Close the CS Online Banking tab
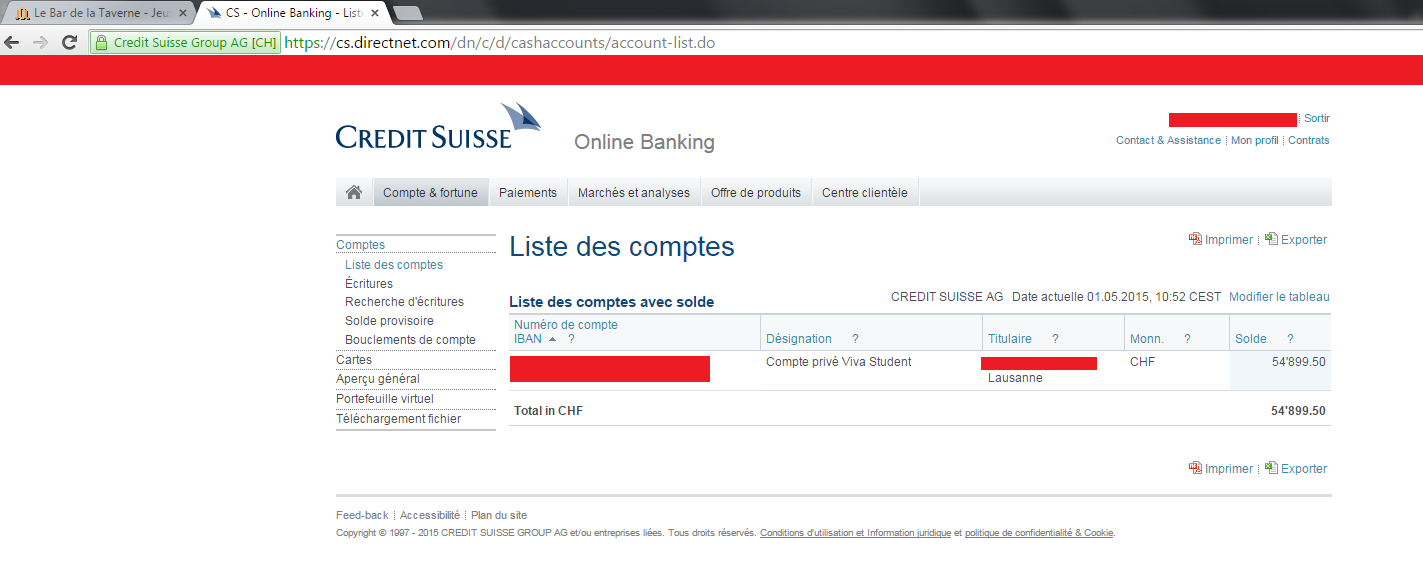 (x=375, y=13)
